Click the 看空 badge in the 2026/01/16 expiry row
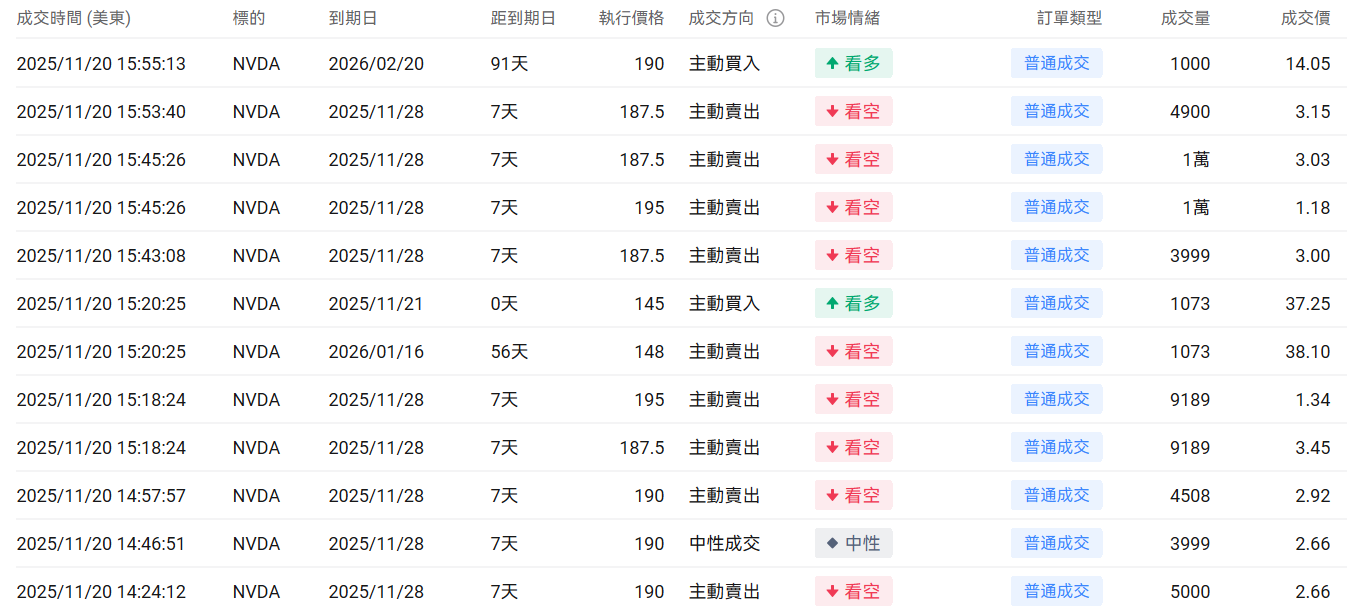This screenshot has width=1347, height=610. (853, 352)
